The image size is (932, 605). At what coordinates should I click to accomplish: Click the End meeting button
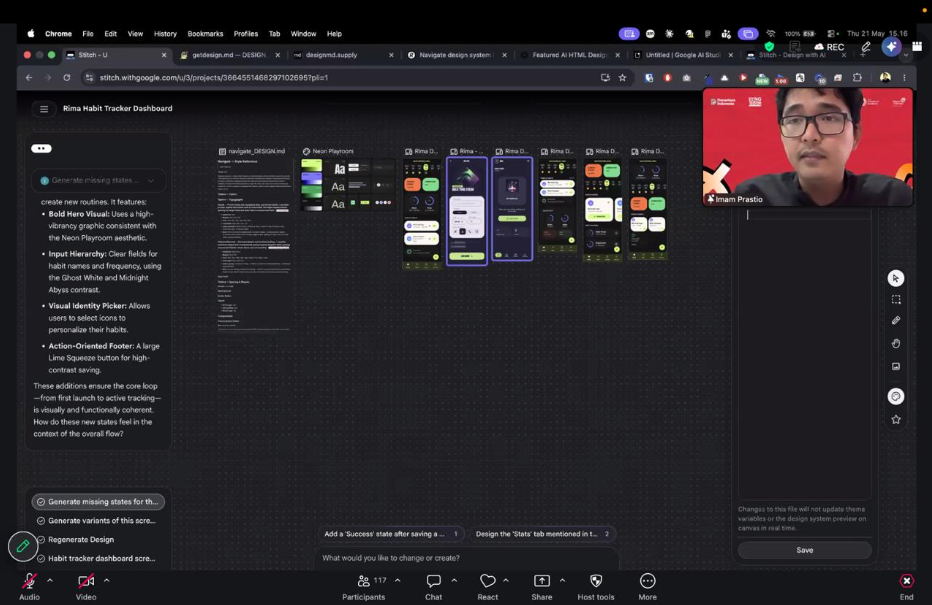tap(906, 587)
